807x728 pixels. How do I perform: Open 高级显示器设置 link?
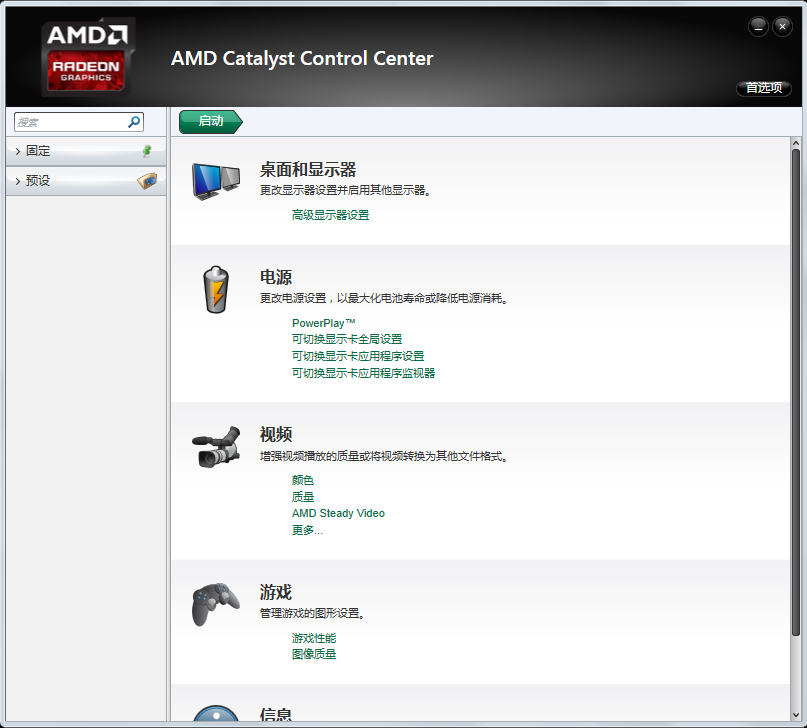click(x=330, y=215)
